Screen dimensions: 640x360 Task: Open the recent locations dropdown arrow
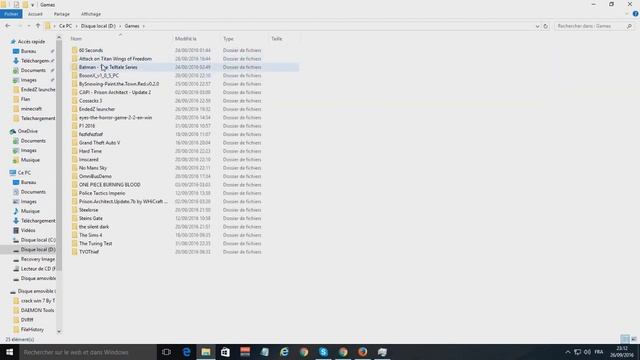pos(29,26)
